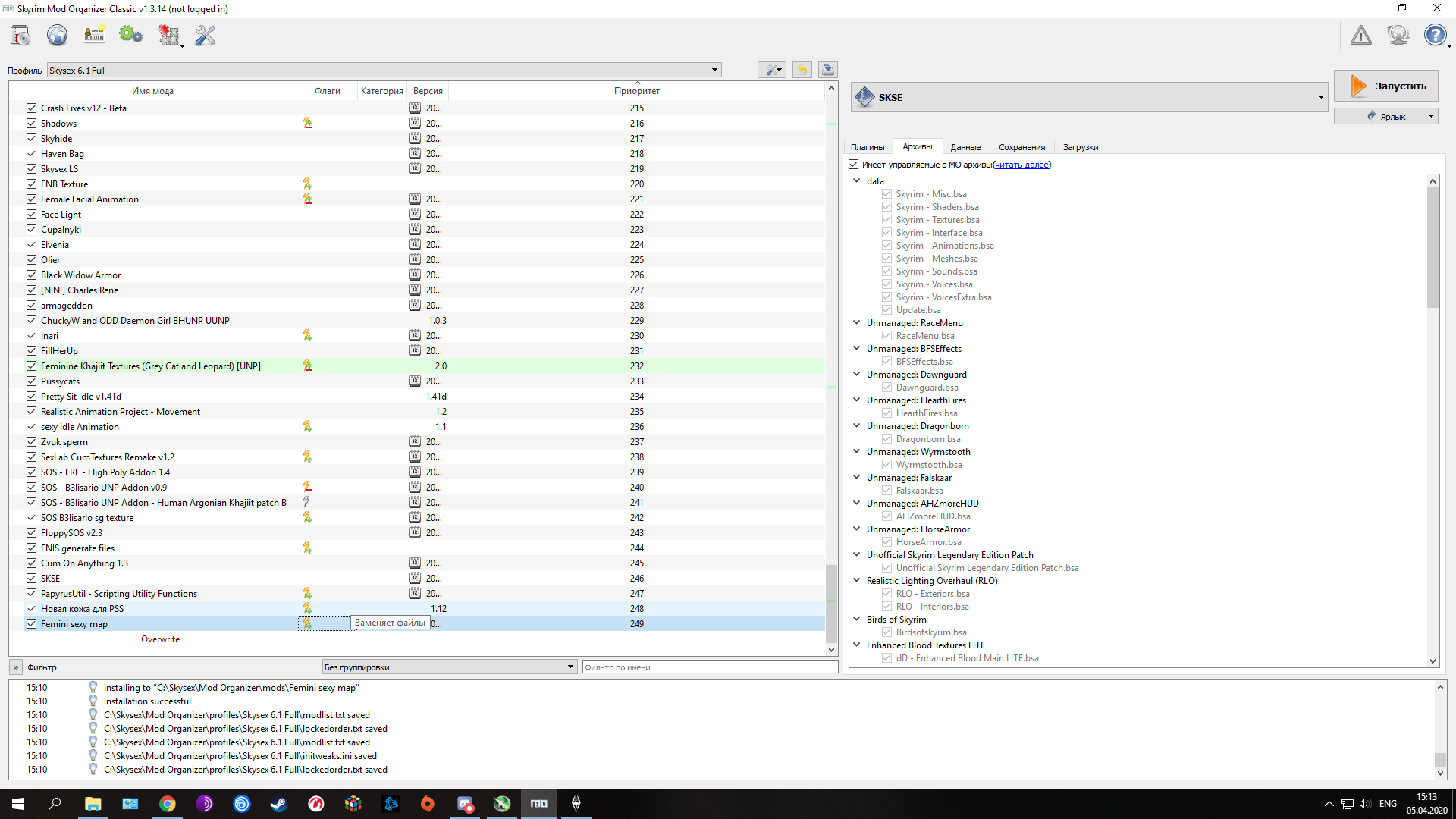Select the Unofficial Skyrim Legendary Edition Patch.bsa entry
Image resolution: width=1456 pixels, height=819 pixels.
point(987,567)
